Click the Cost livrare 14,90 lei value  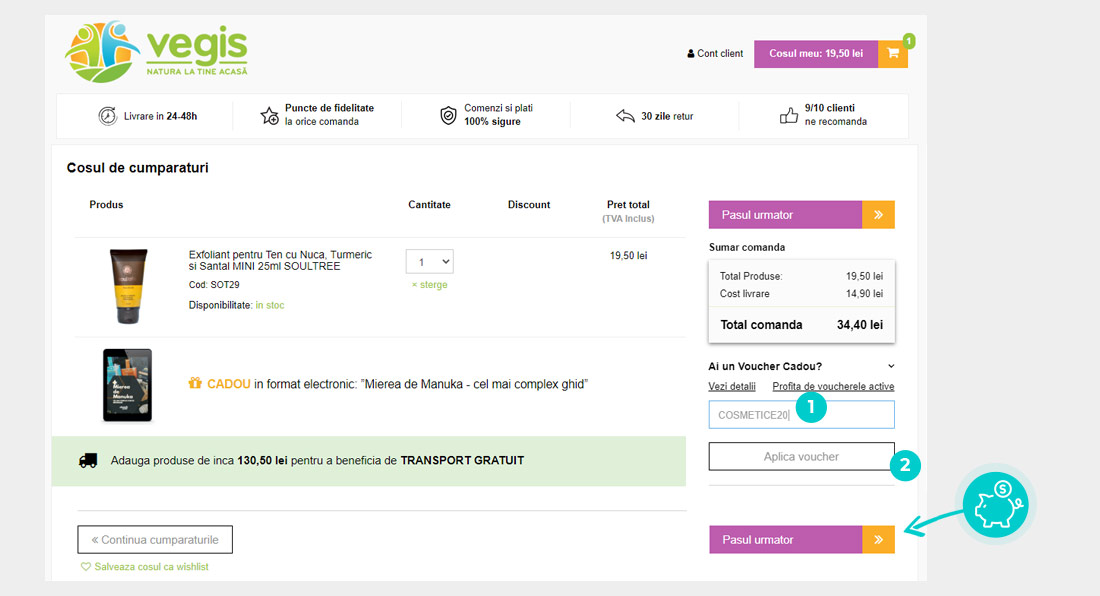point(864,294)
